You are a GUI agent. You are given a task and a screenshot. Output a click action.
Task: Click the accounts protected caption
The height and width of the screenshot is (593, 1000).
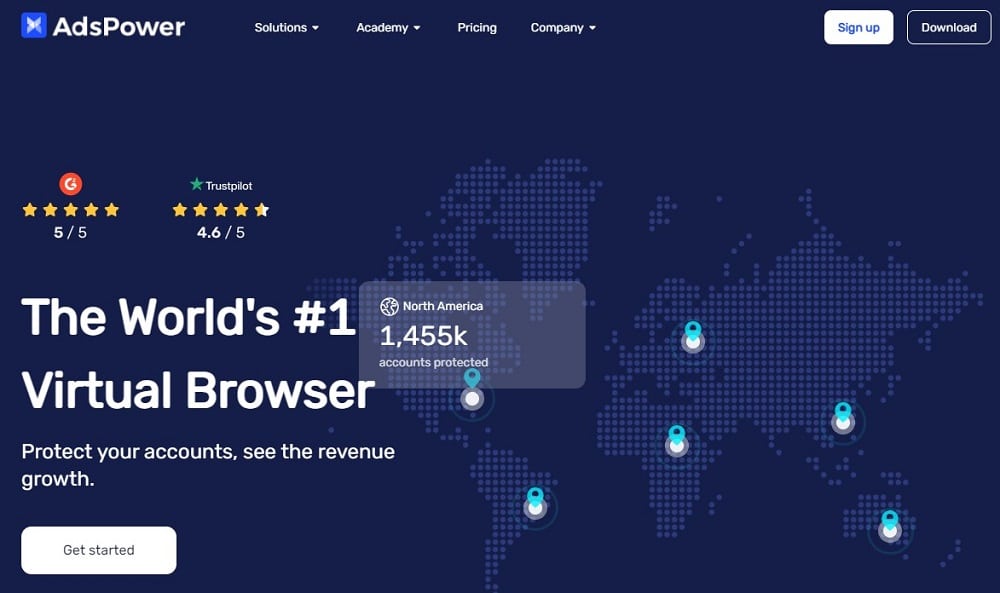click(434, 362)
